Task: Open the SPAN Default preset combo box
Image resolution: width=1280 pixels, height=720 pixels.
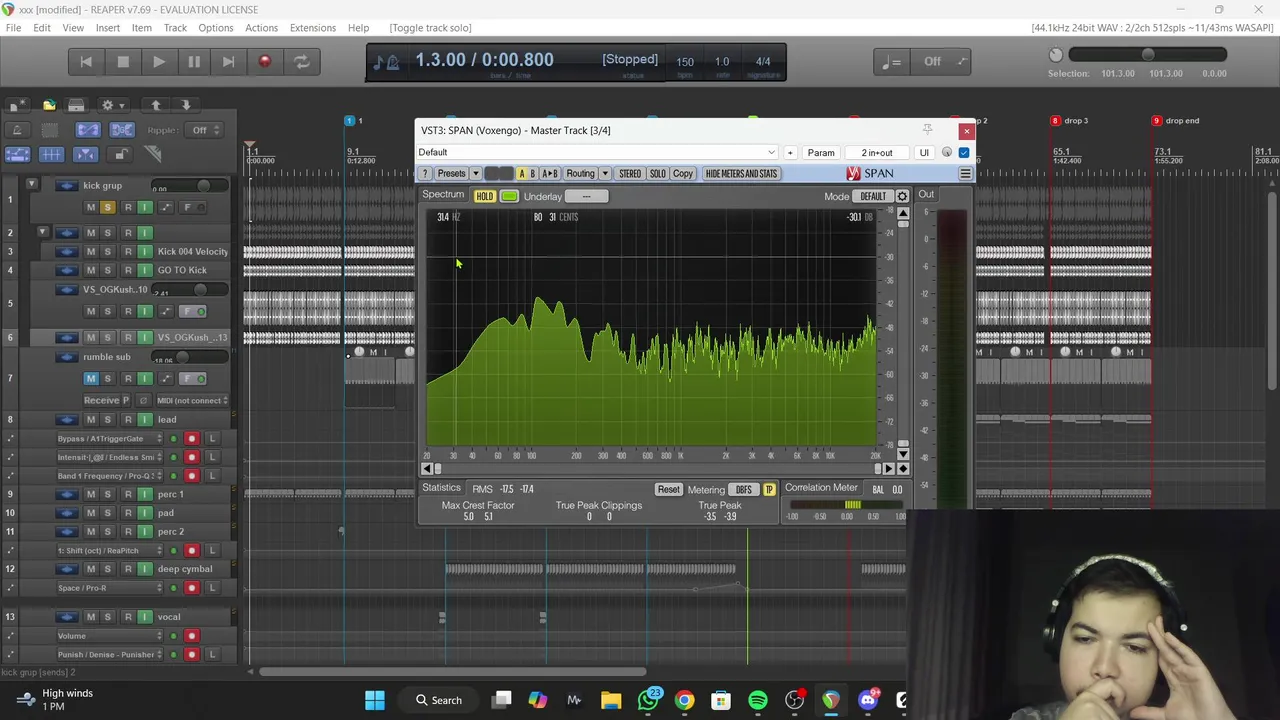Action: [597, 153]
